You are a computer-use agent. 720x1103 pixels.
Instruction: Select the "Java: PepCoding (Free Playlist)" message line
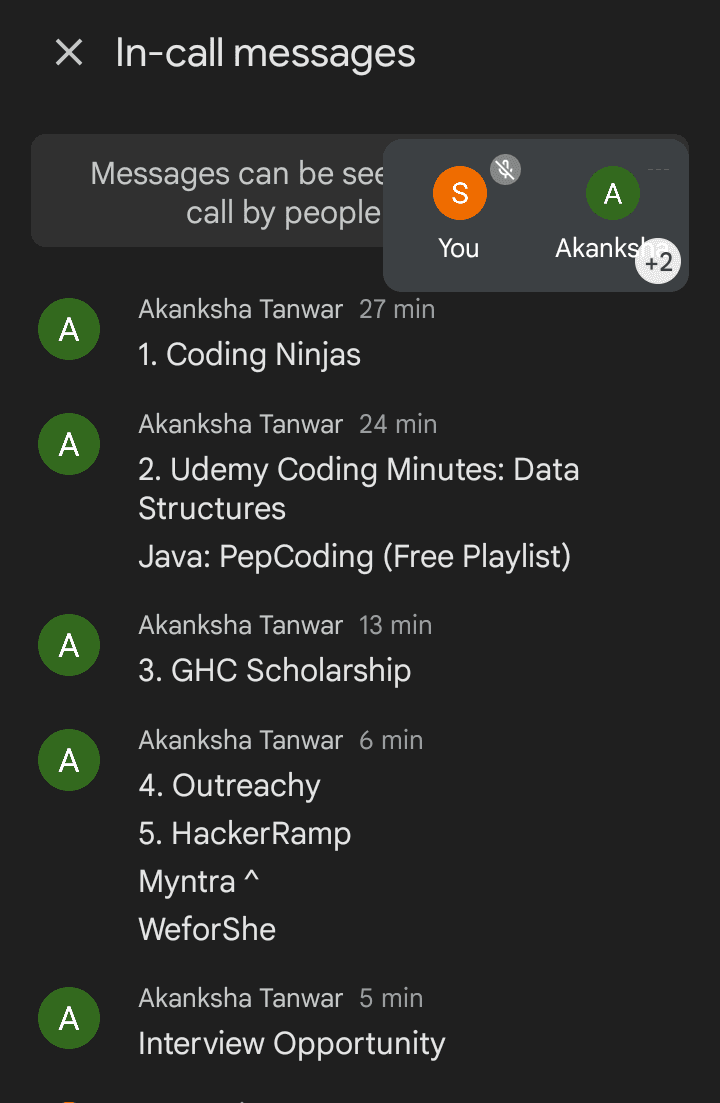354,556
